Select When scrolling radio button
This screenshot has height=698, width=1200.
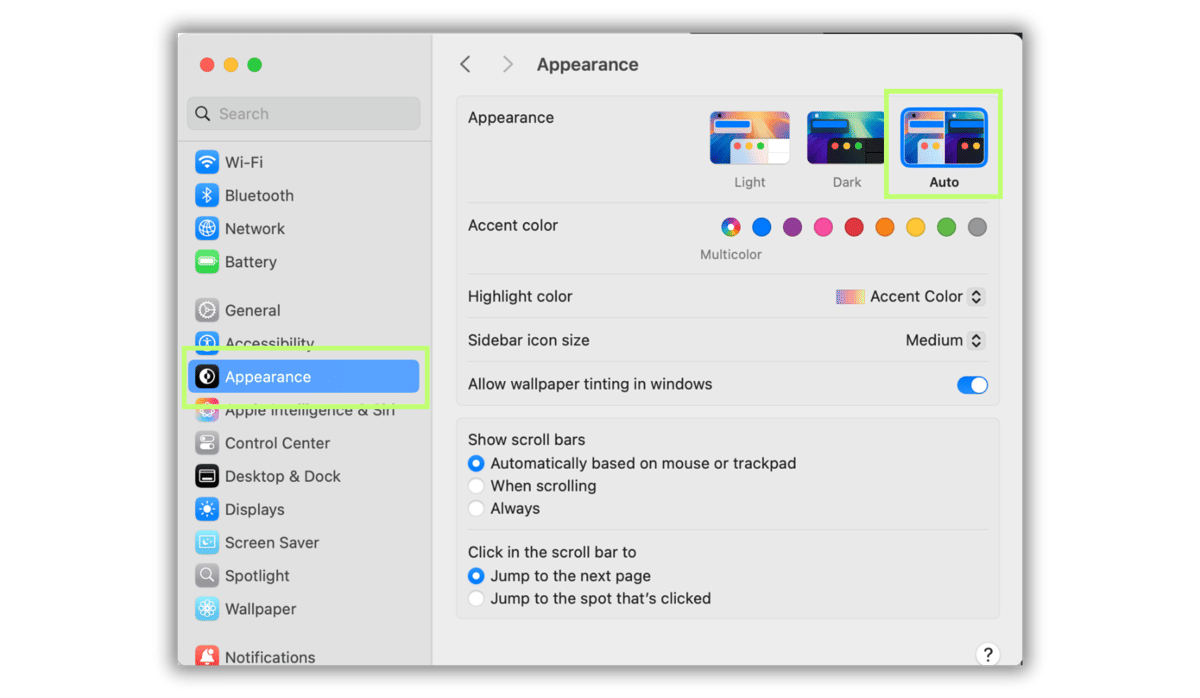476,486
